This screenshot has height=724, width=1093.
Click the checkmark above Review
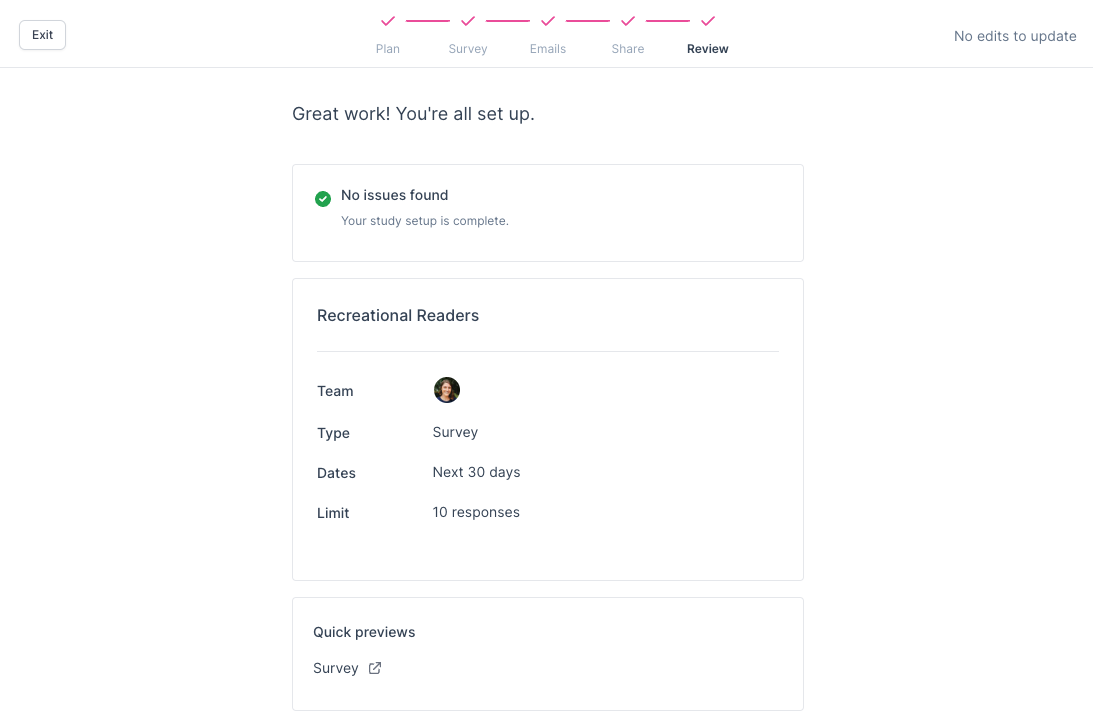(x=708, y=20)
